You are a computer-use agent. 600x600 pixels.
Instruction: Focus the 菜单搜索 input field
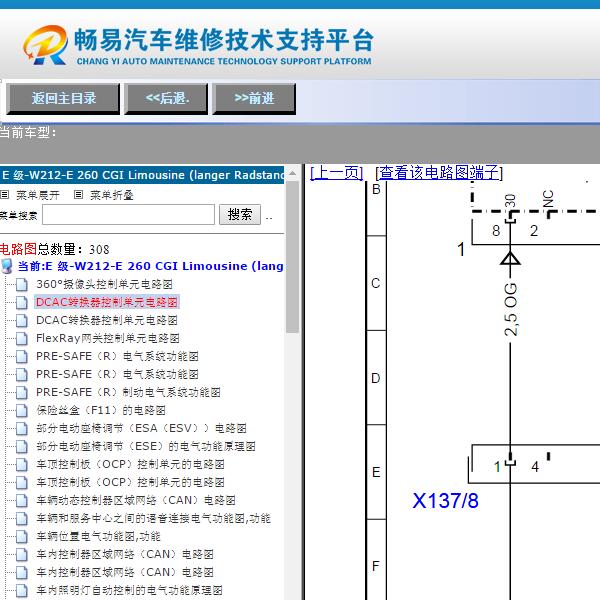(128, 214)
